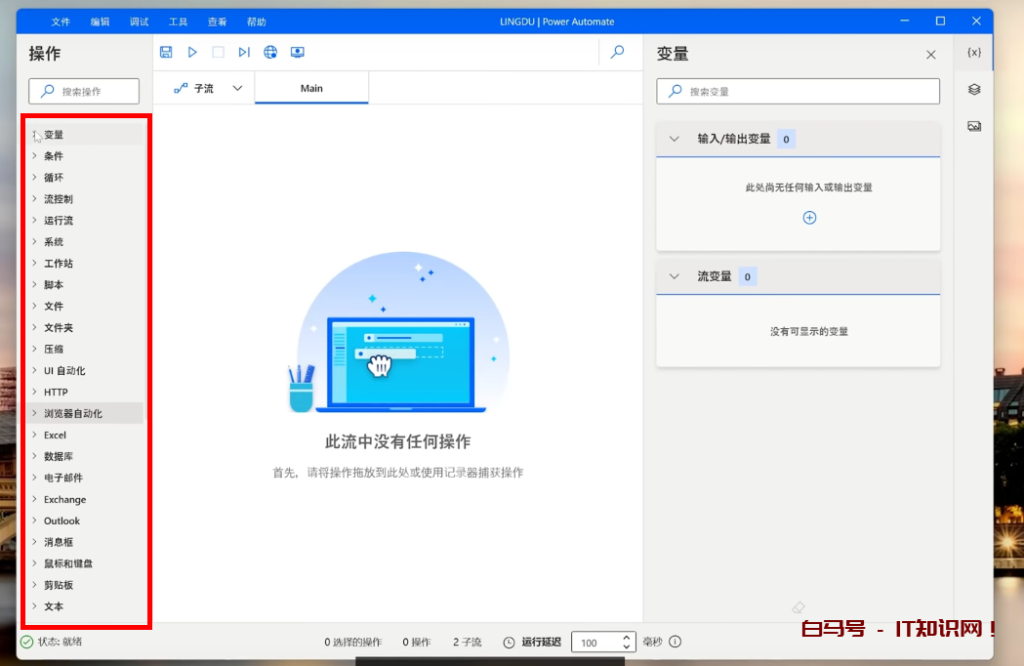
Task: Open the desktop recorder icon
Action: coord(297,52)
